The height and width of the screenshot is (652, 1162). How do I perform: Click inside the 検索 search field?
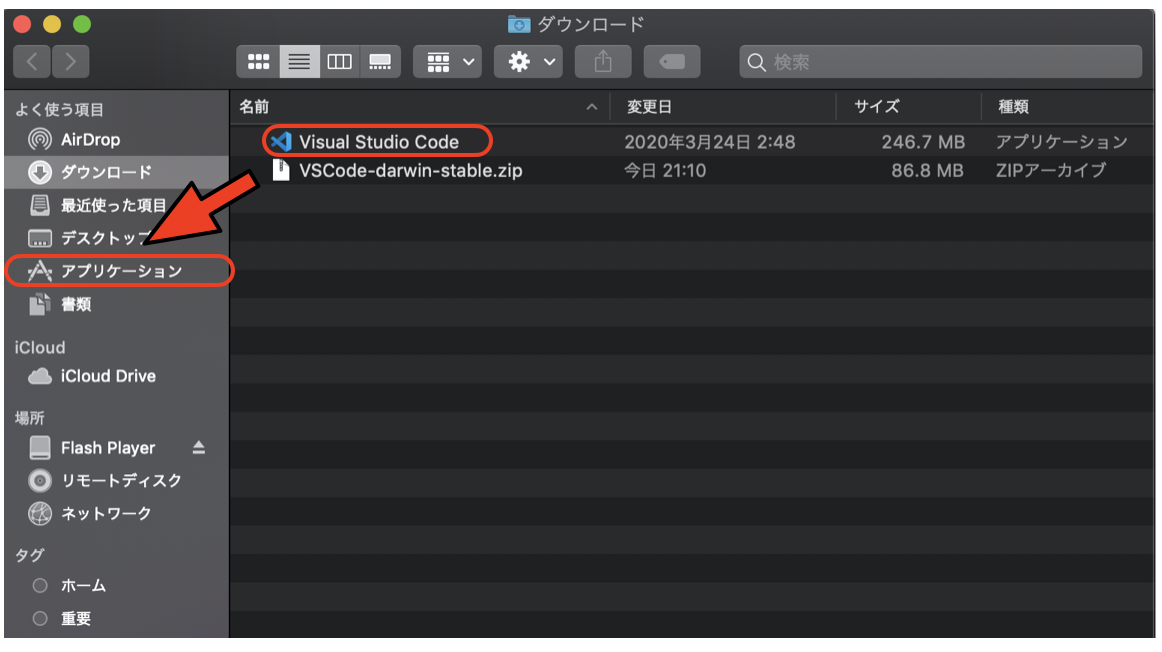[x=940, y=61]
